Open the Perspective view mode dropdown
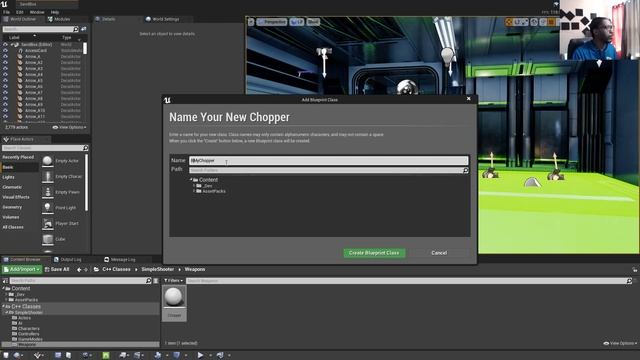The image size is (640, 360). tap(272, 22)
